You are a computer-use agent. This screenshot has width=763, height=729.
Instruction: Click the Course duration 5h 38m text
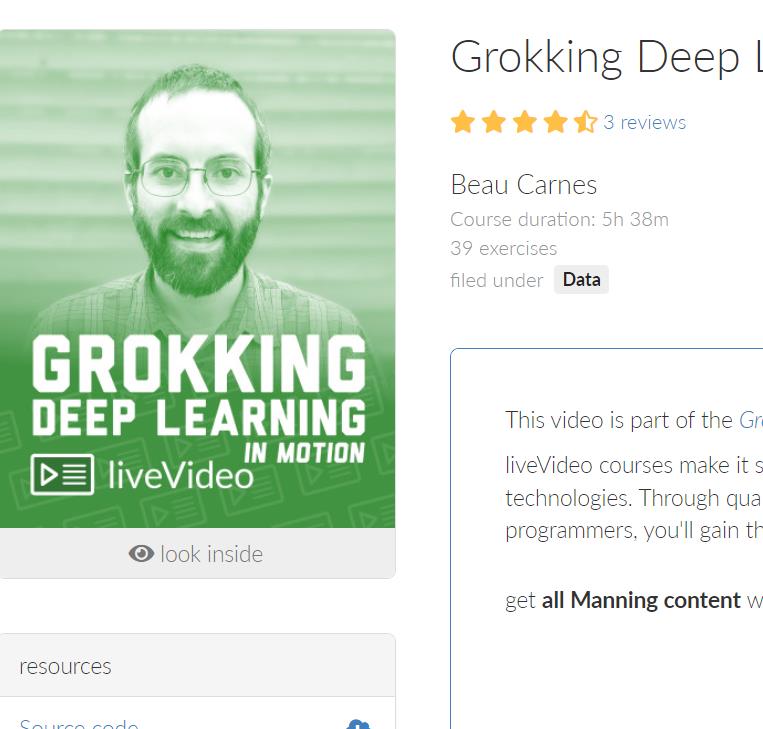[x=560, y=219]
